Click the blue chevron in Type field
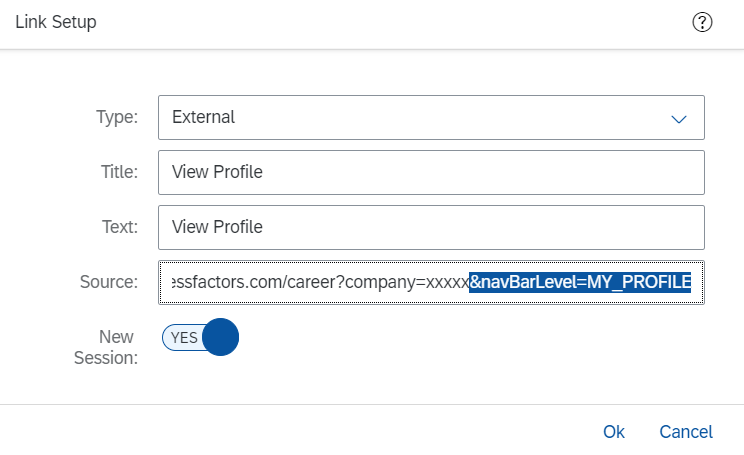The height and width of the screenshot is (455, 744). pos(679,119)
